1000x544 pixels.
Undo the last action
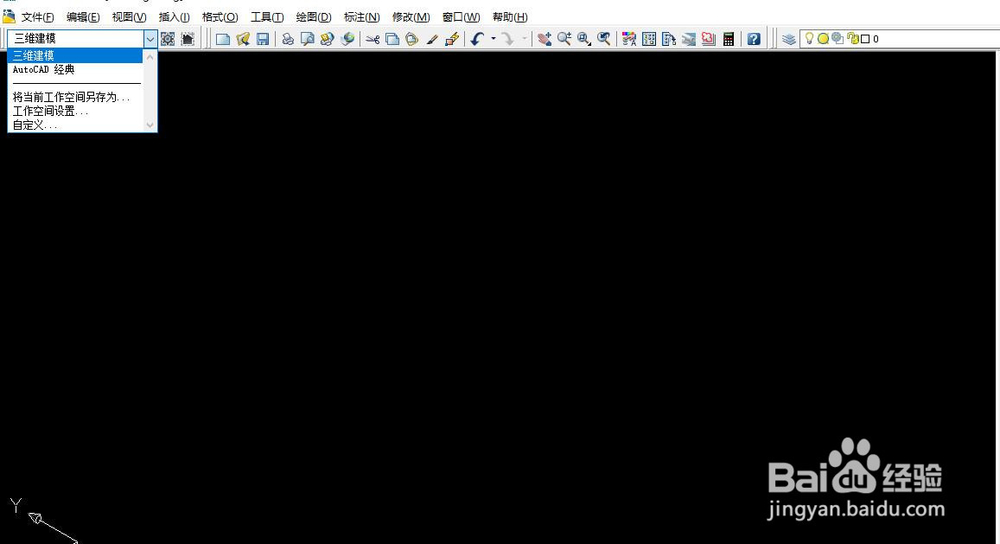(478, 39)
